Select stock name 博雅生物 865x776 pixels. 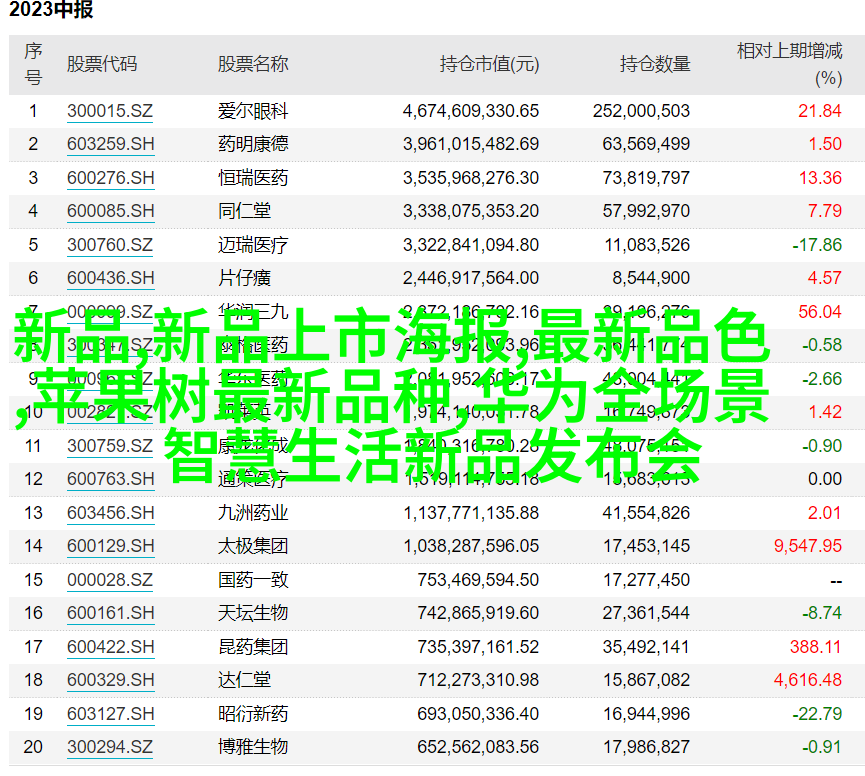pyautogui.click(x=253, y=747)
